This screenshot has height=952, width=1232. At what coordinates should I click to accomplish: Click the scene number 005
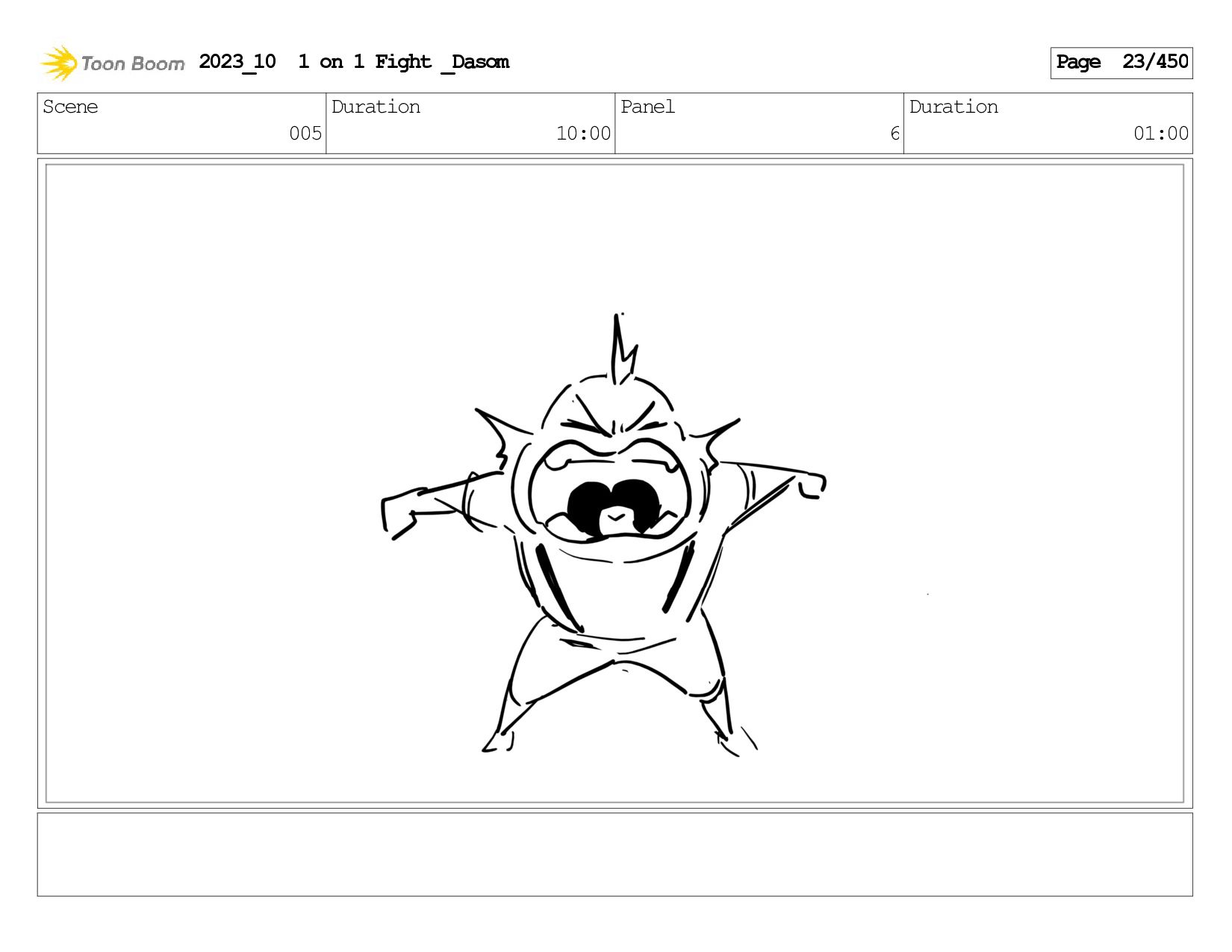tap(305, 134)
